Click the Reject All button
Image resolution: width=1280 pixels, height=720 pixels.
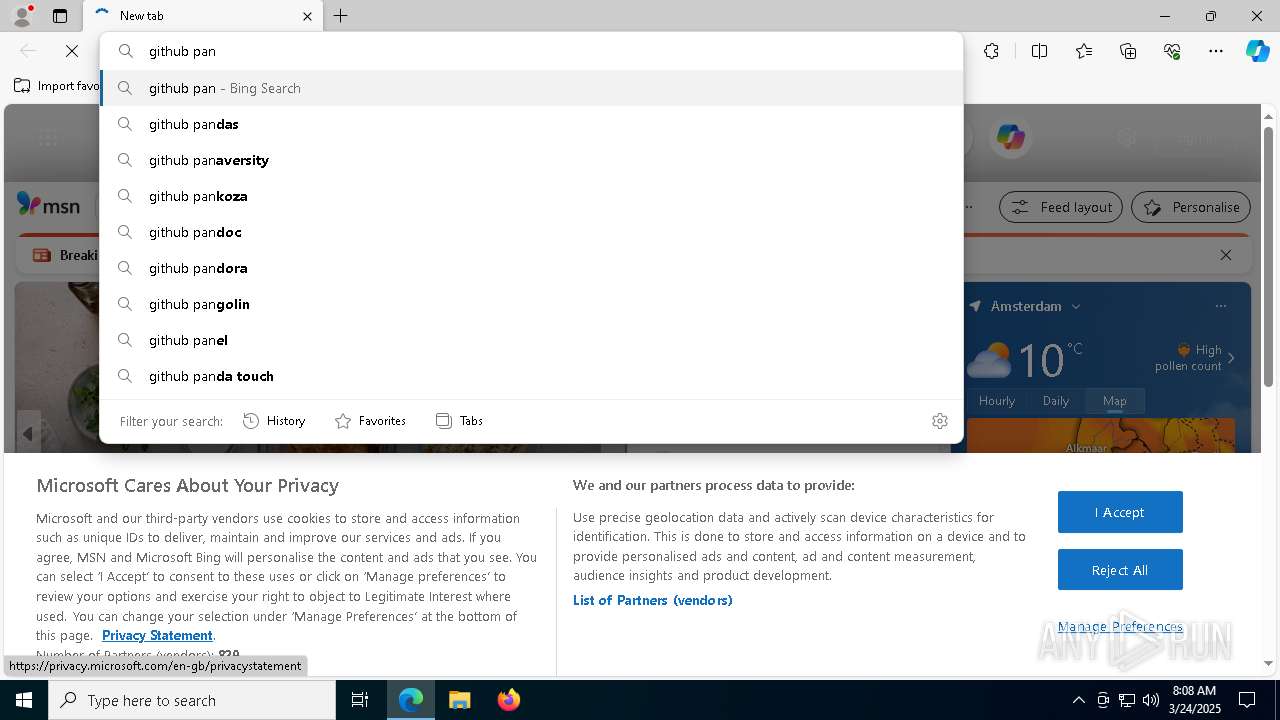click(1120, 570)
